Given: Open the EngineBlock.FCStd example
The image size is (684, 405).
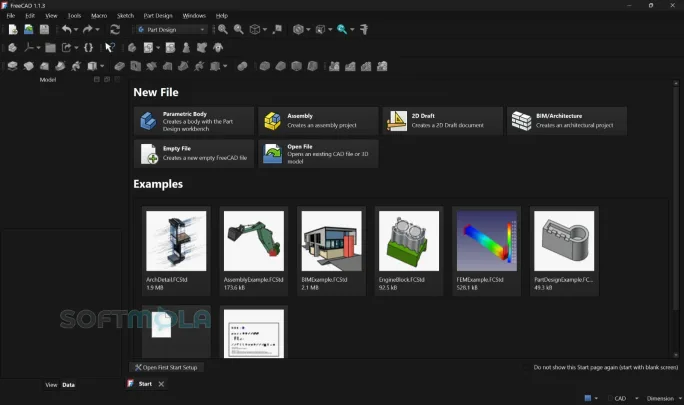Looking at the screenshot, I should coord(409,251).
